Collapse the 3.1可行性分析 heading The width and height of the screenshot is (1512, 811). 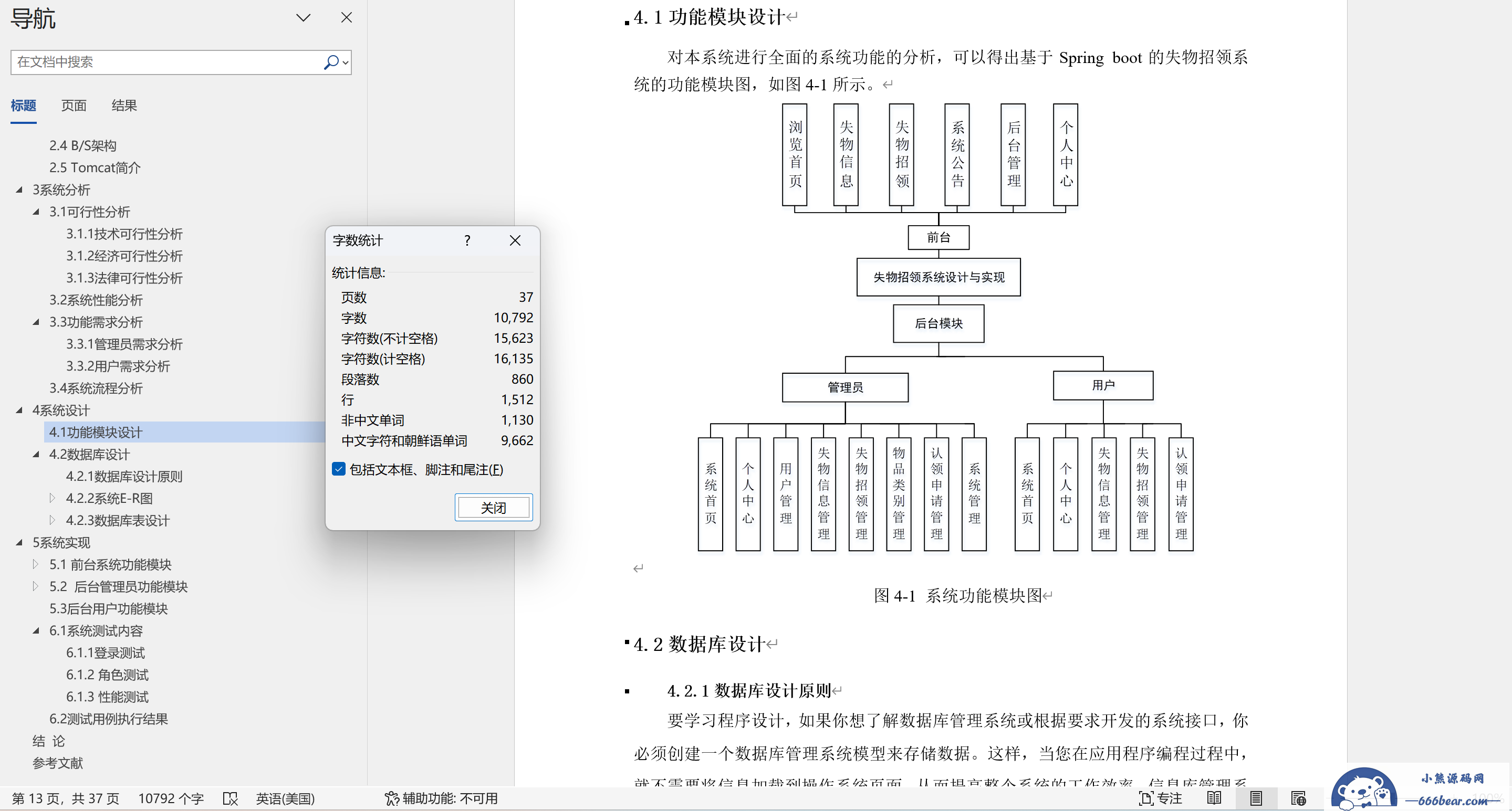36,212
